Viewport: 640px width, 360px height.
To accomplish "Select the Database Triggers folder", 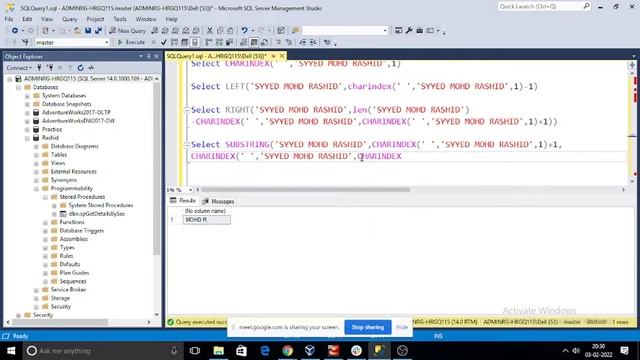I will tap(82, 231).
